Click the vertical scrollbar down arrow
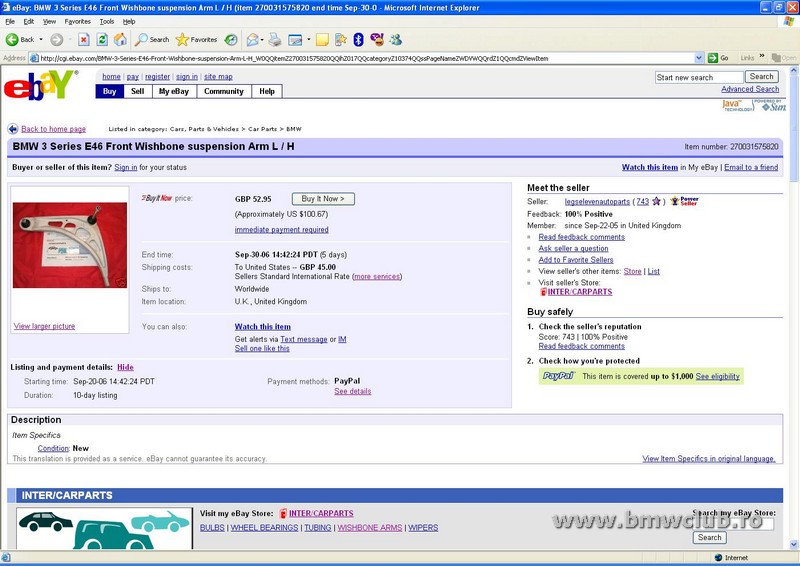Screen dimensions: 800x566 (794, 545)
